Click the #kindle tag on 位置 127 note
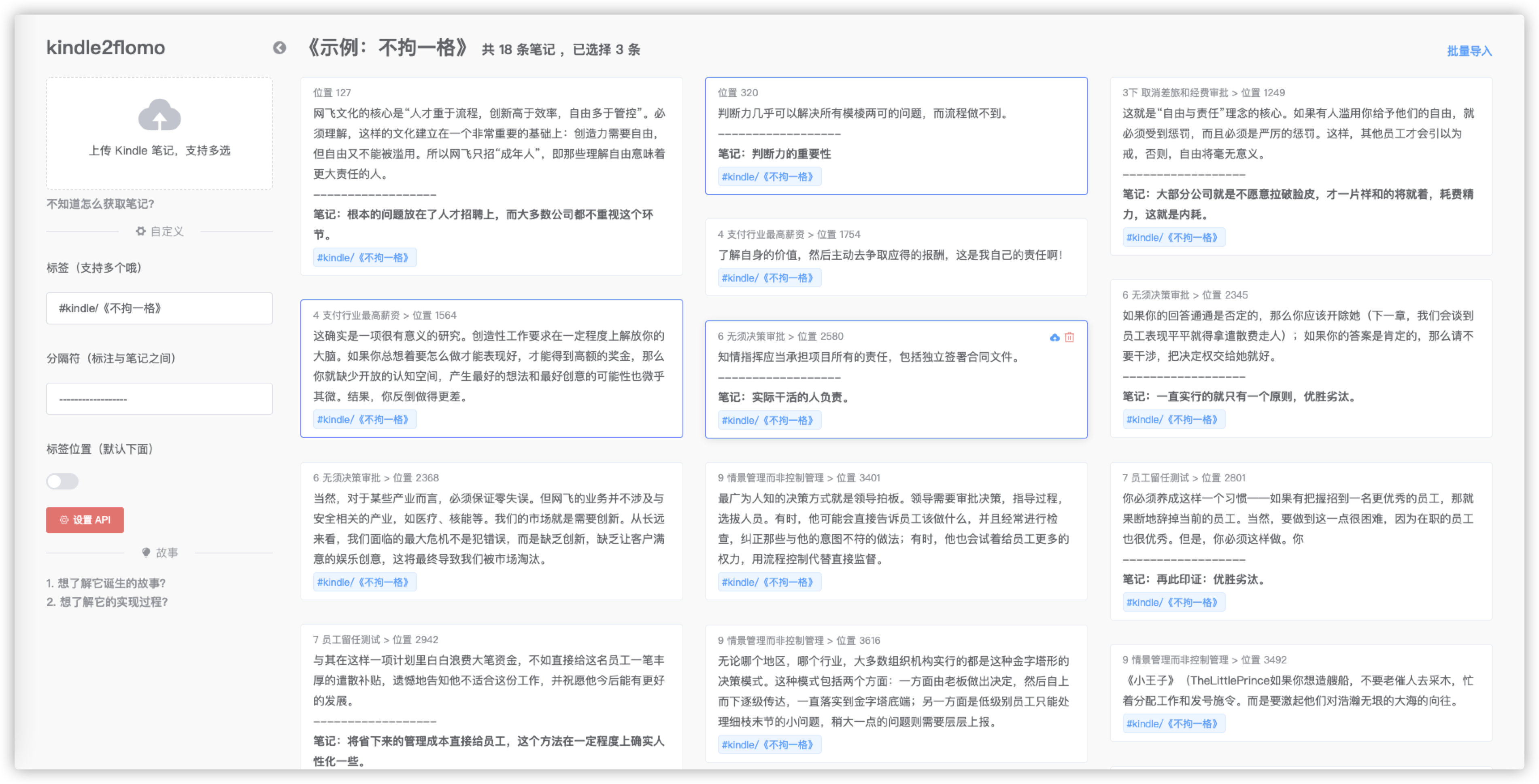This screenshot has height=784, width=1539. (364, 258)
